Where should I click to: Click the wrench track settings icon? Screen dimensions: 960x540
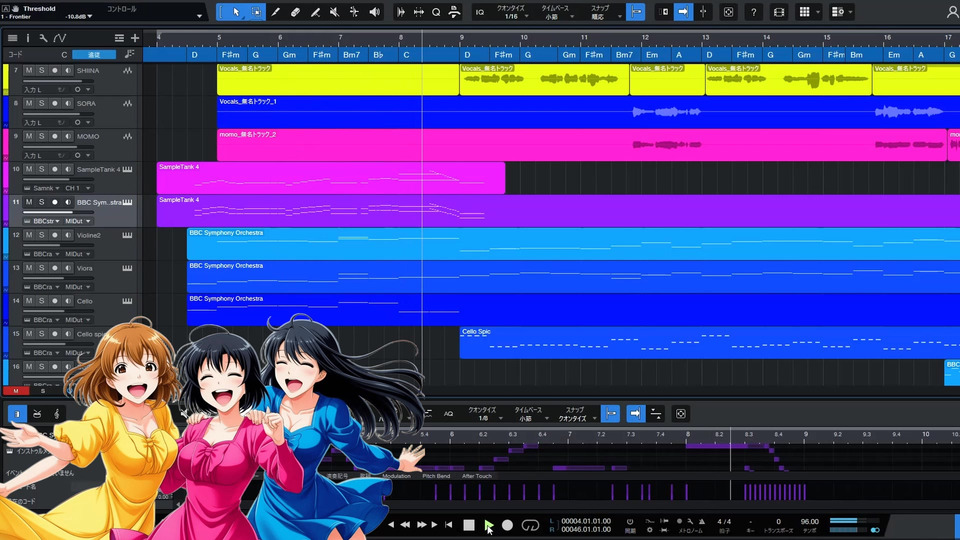tap(43, 38)
